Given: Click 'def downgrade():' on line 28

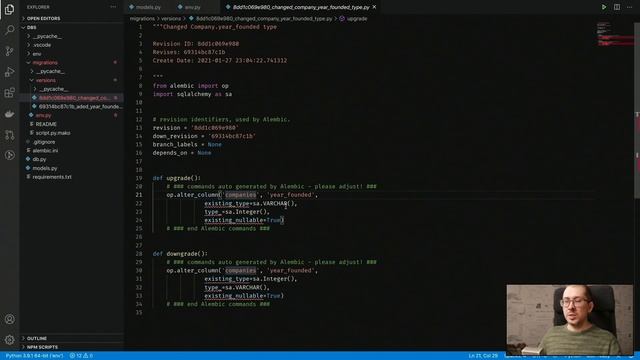Looking at the screenshot, I should click(180, 253).
